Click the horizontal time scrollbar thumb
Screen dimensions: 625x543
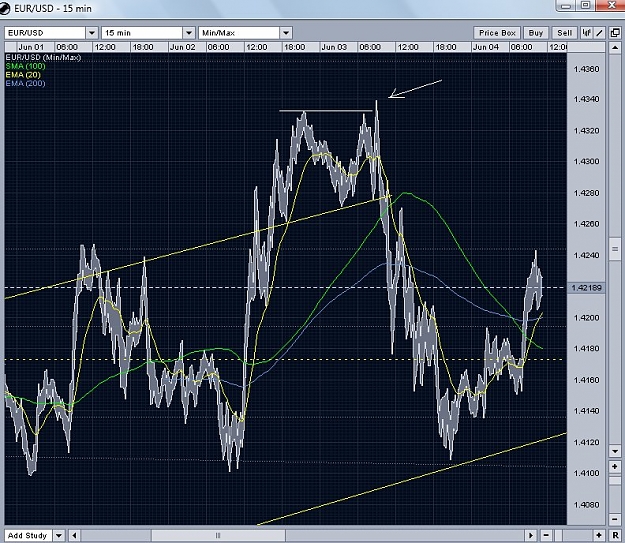[218, 535]
